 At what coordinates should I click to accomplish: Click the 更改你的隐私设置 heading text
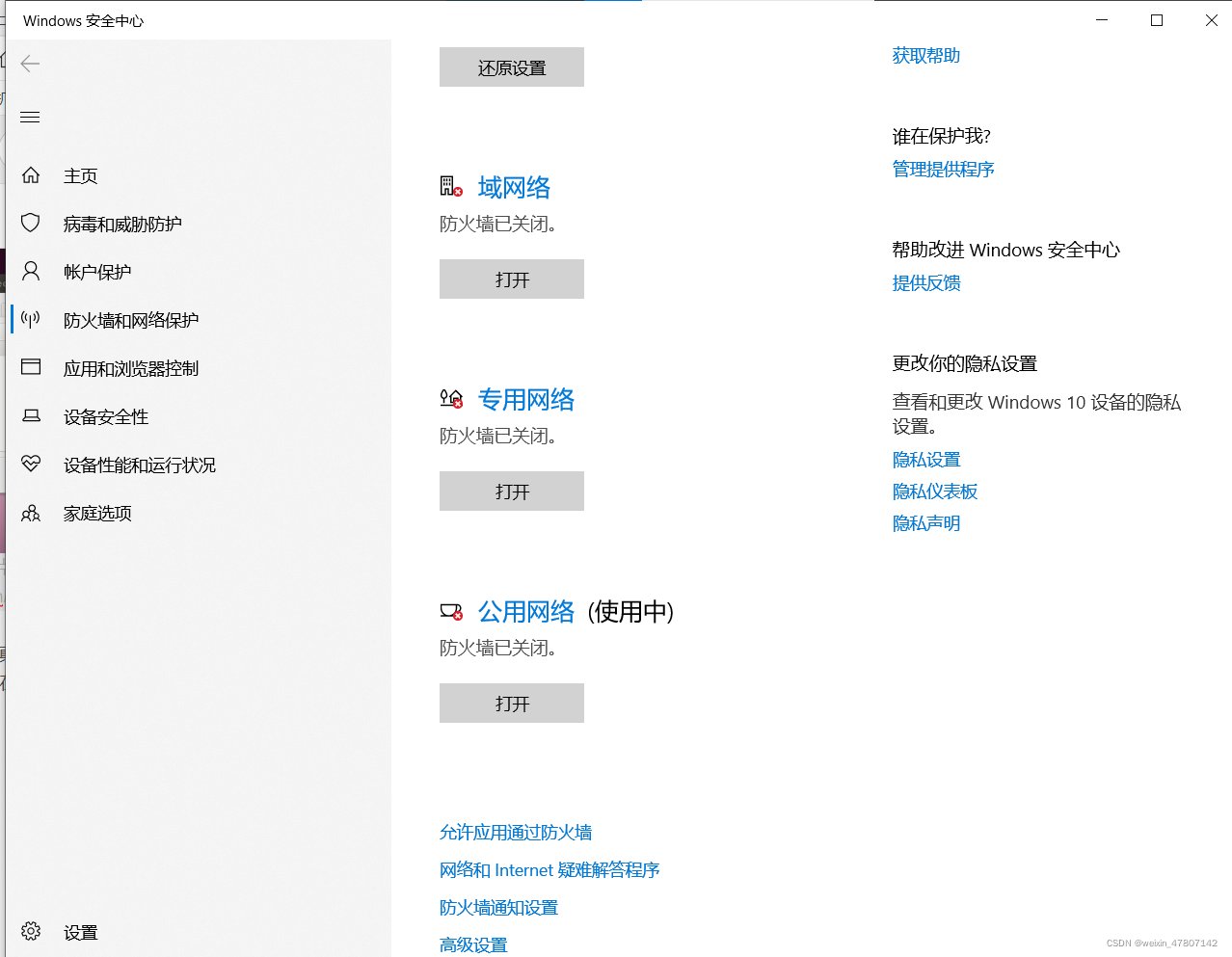pyautogui.click(x=965, y=363)
